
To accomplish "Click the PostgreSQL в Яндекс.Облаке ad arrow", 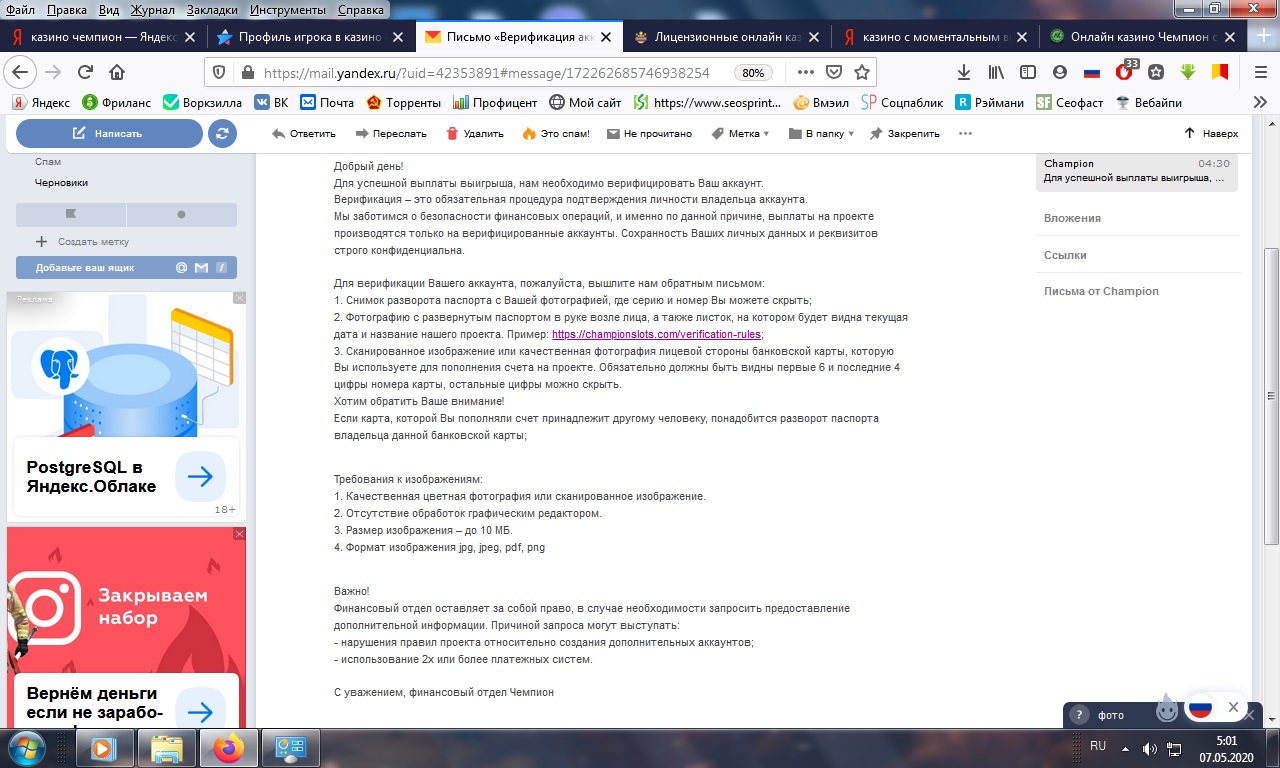I will [x=200, y=477].
